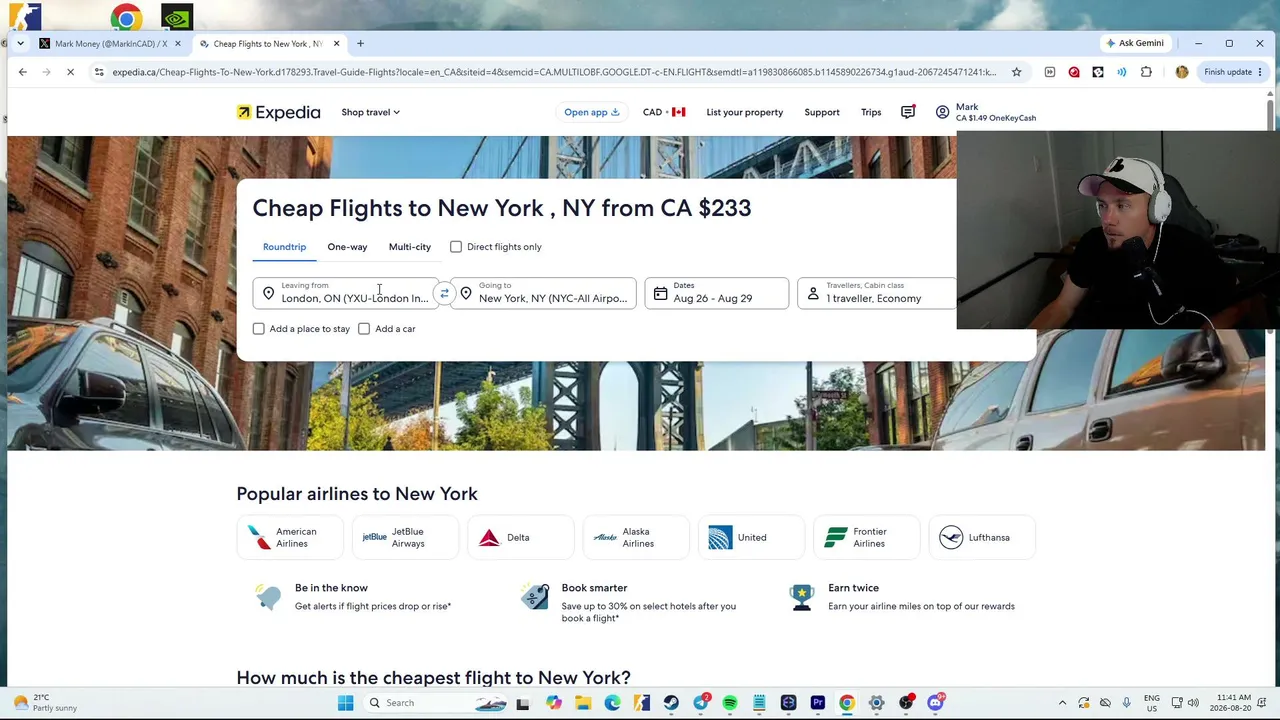
Task: Check the Add a car option
Action: 364,329
